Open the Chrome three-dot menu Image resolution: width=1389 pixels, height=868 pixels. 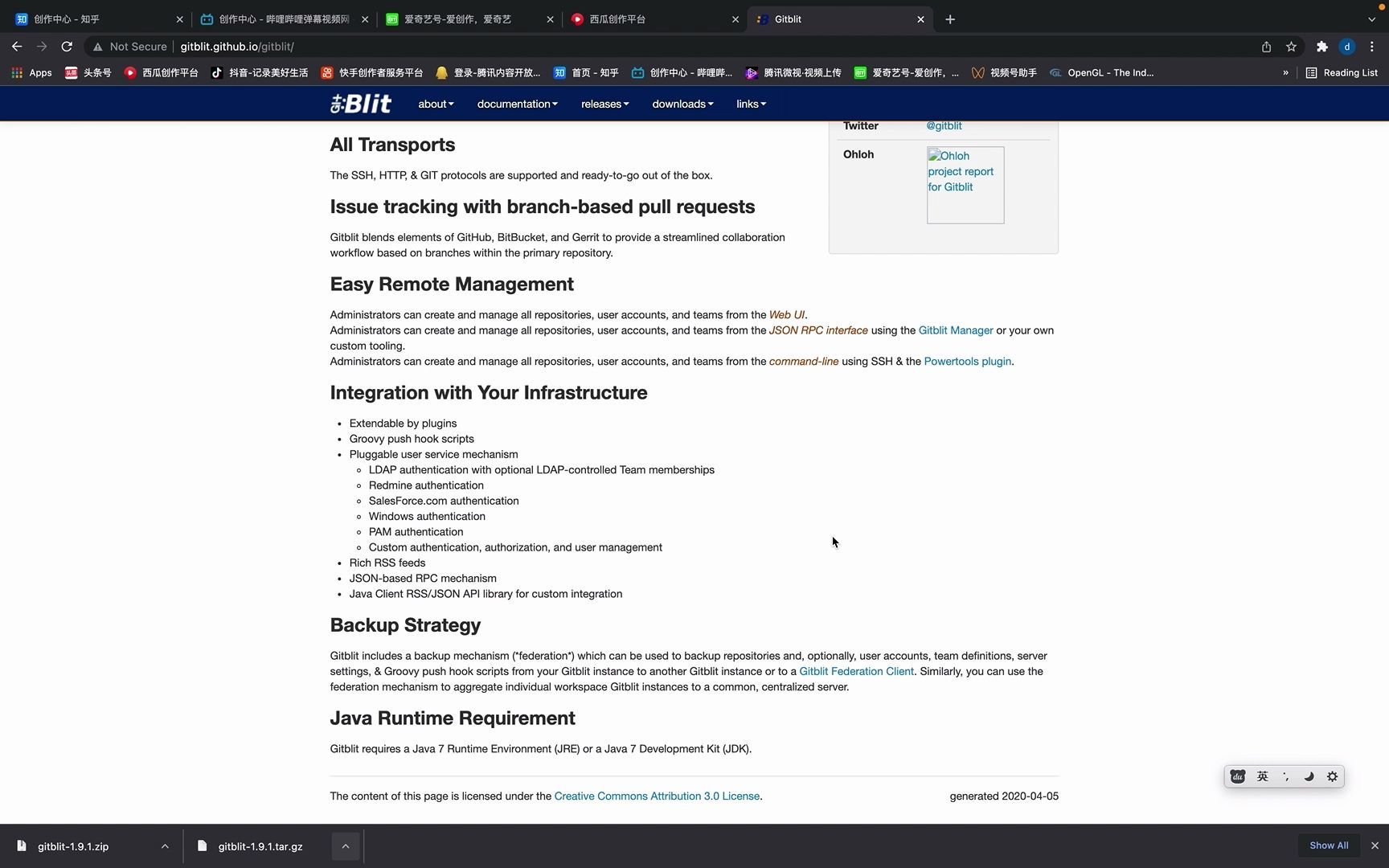(x=1372, y=47)
